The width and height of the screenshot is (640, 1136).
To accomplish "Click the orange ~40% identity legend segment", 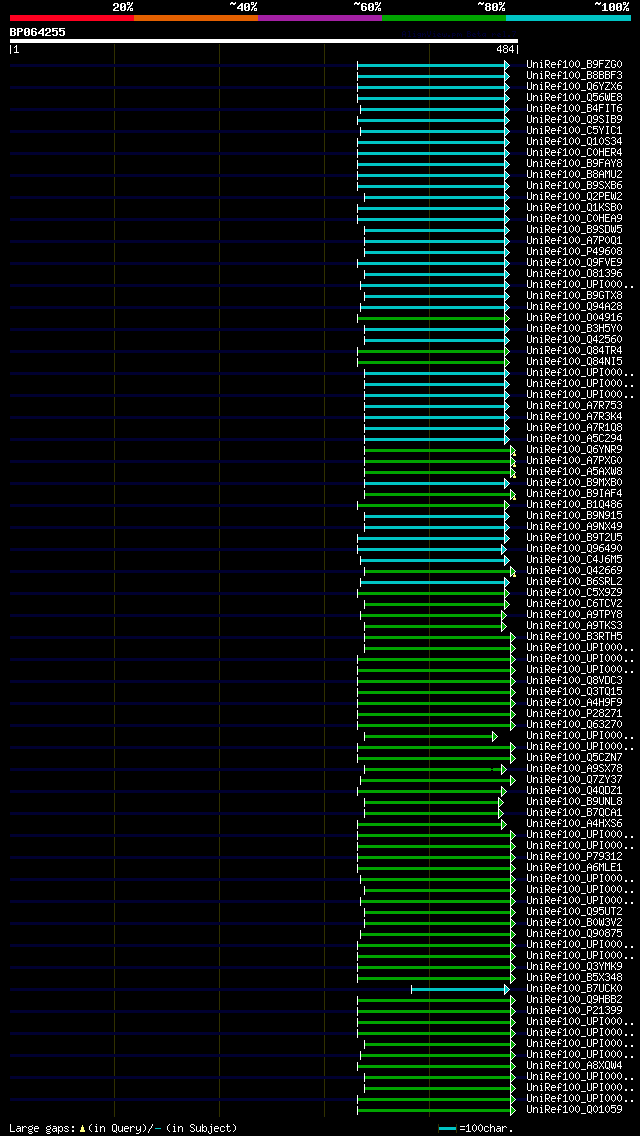I will 196,17.
